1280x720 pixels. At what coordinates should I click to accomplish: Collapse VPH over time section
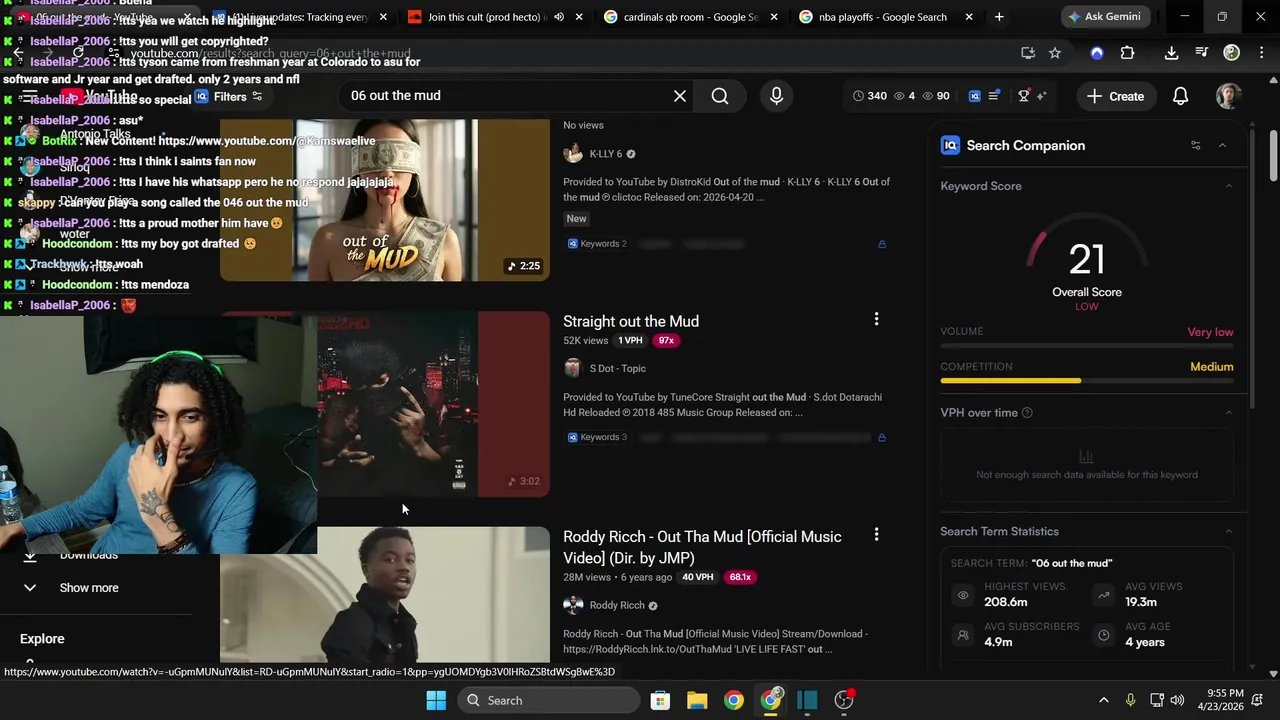pyautogui.click(x=1229, y=413)
